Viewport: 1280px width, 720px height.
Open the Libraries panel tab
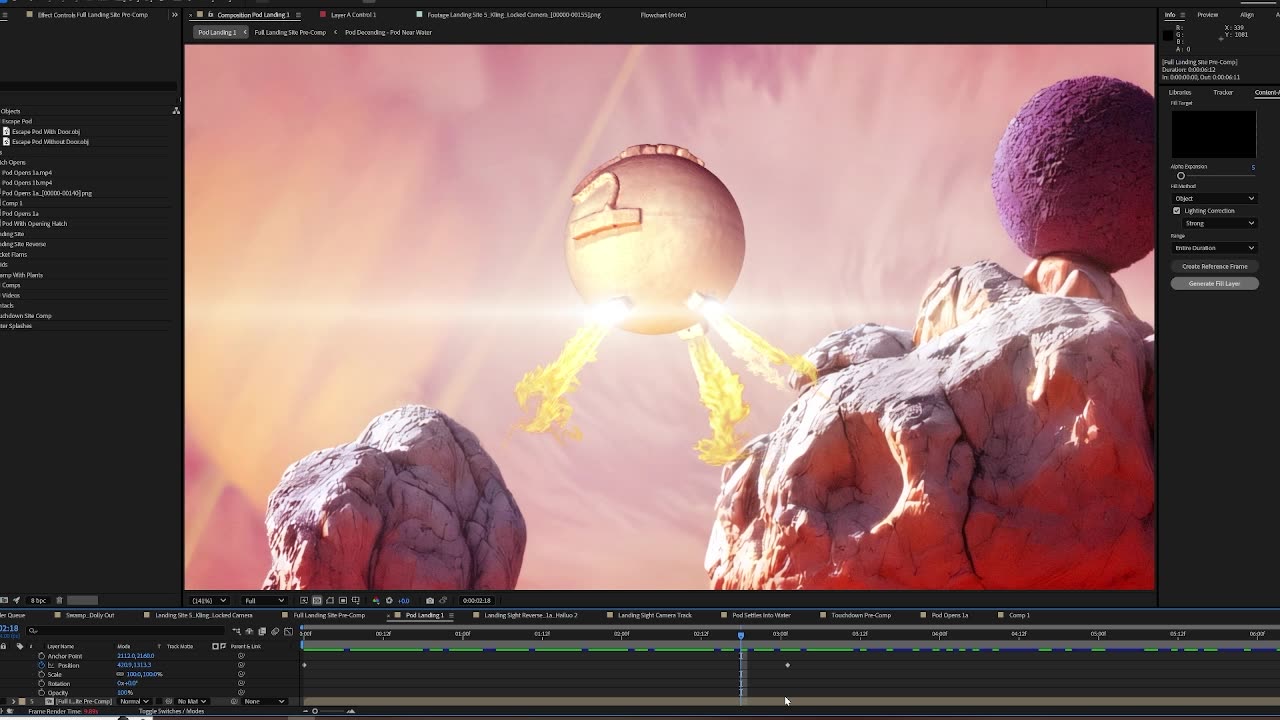[x=1180, y=92]
